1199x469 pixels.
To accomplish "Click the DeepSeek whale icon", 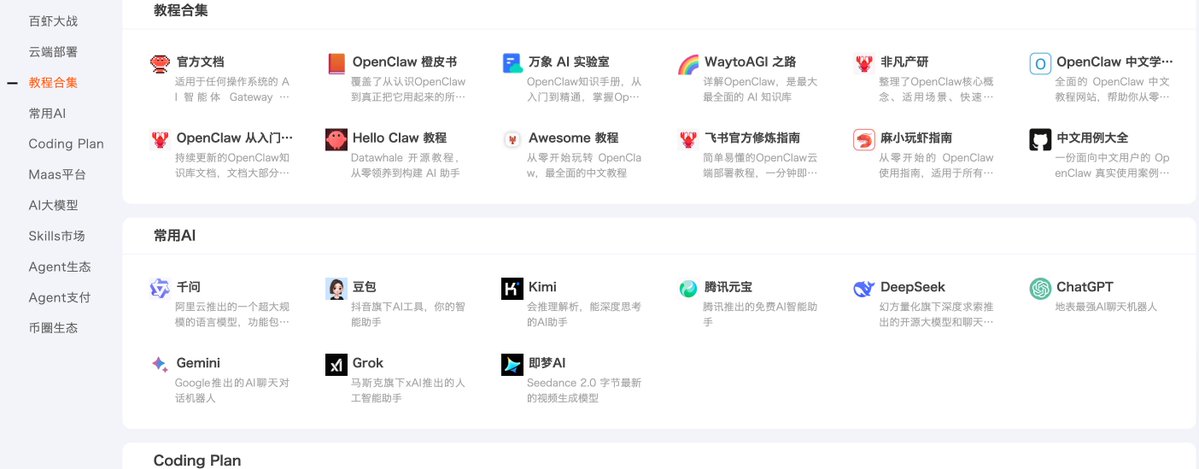I will click(x=864, y=288).
